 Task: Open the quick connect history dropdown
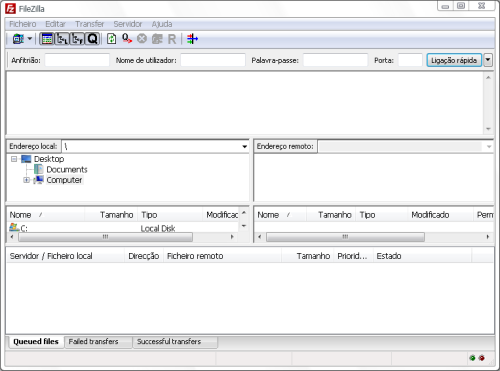click(x=488, y=60)
